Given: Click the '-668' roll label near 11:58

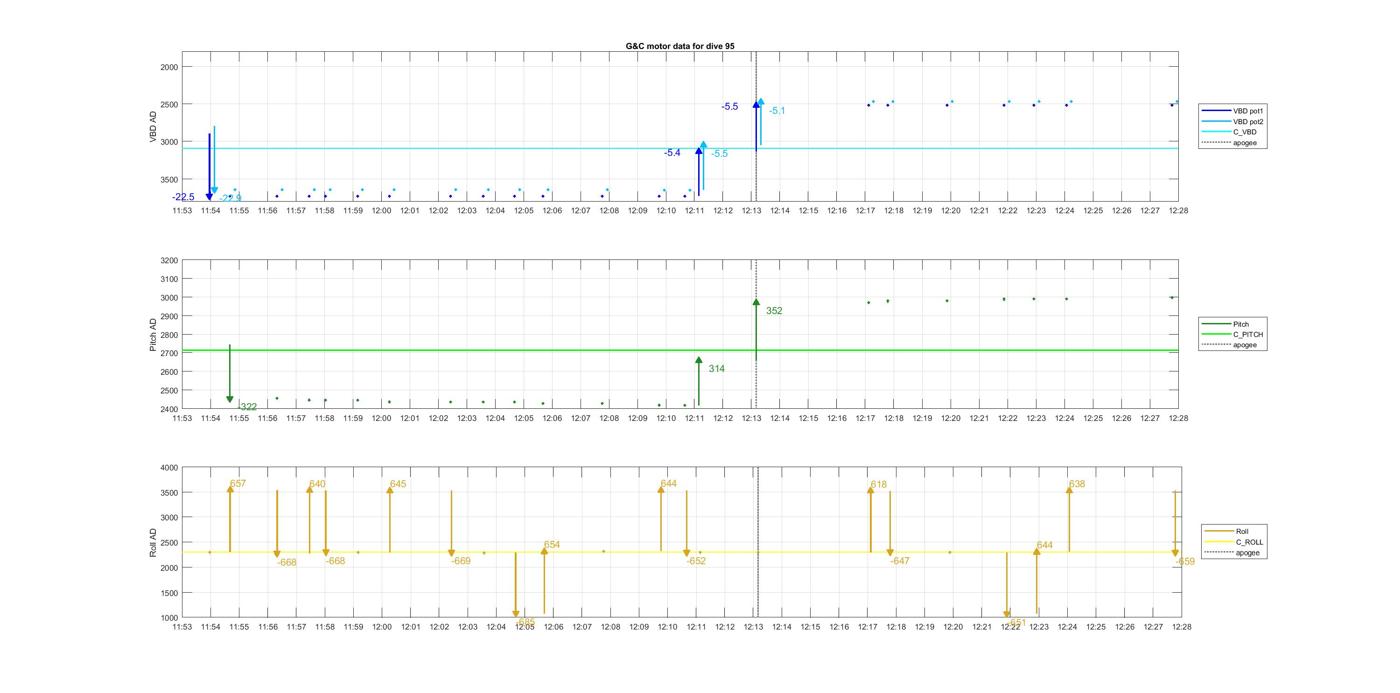Looking at the screenshot, I should point(335,561).
